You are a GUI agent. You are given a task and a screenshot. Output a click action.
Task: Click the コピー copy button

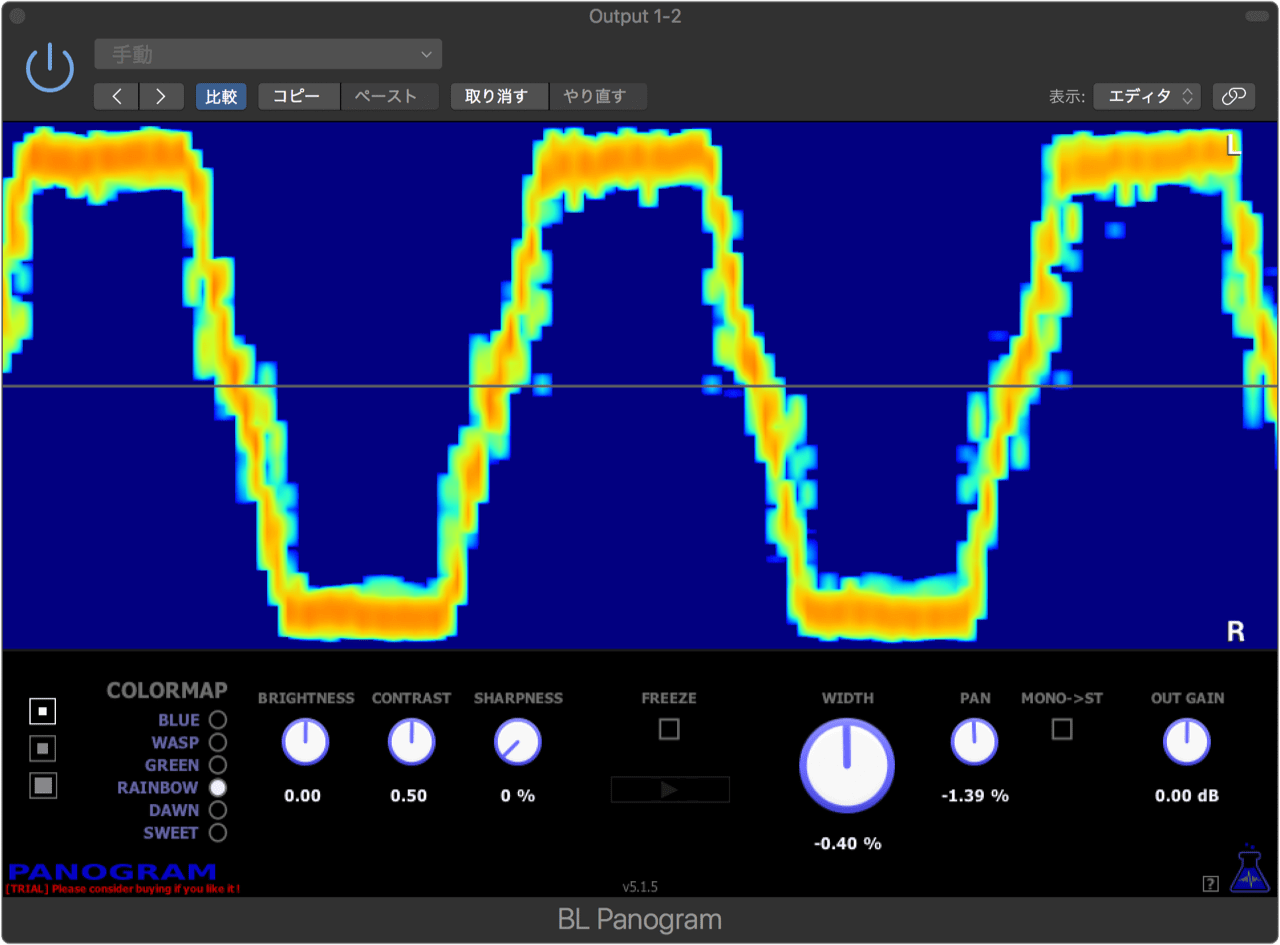[298, 97]
